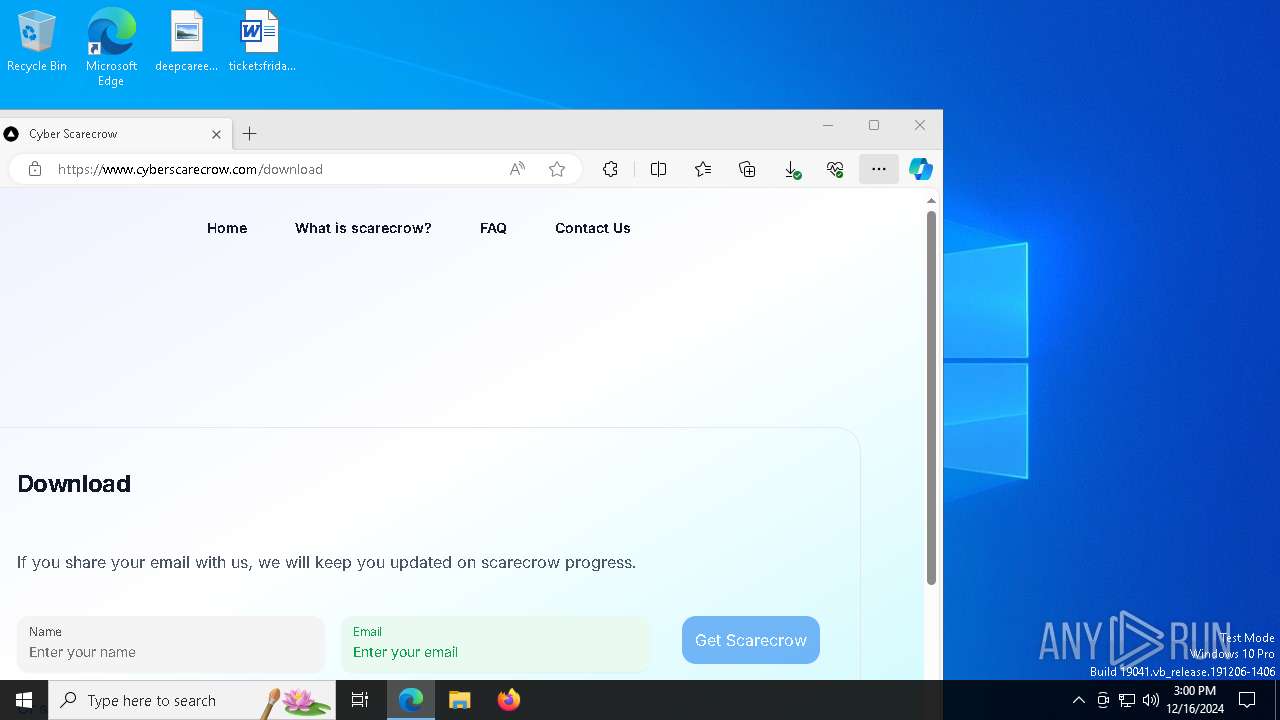The image size is (1280, 720).
Task: Select the Download heading text
Action: (74, 484)
